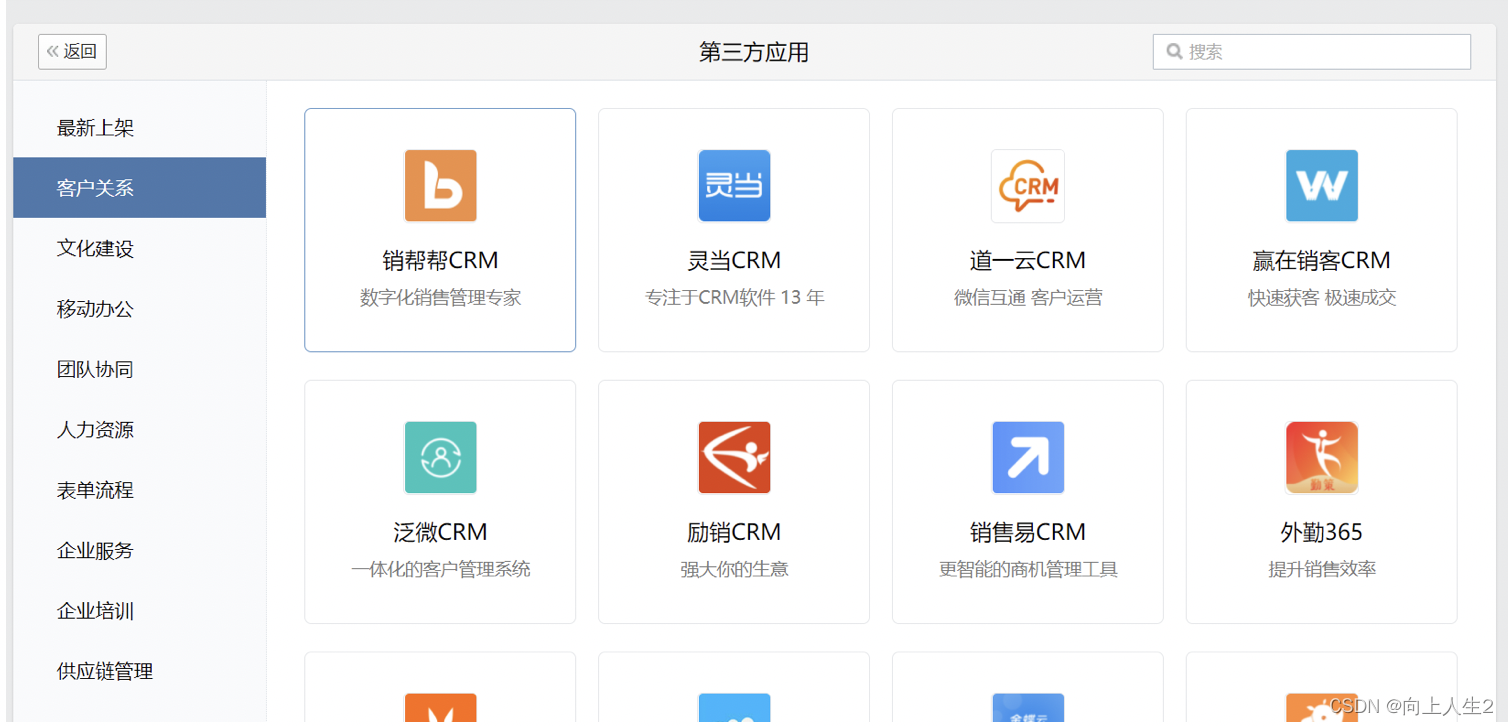Select the 移动办公 category

point(140,309)
